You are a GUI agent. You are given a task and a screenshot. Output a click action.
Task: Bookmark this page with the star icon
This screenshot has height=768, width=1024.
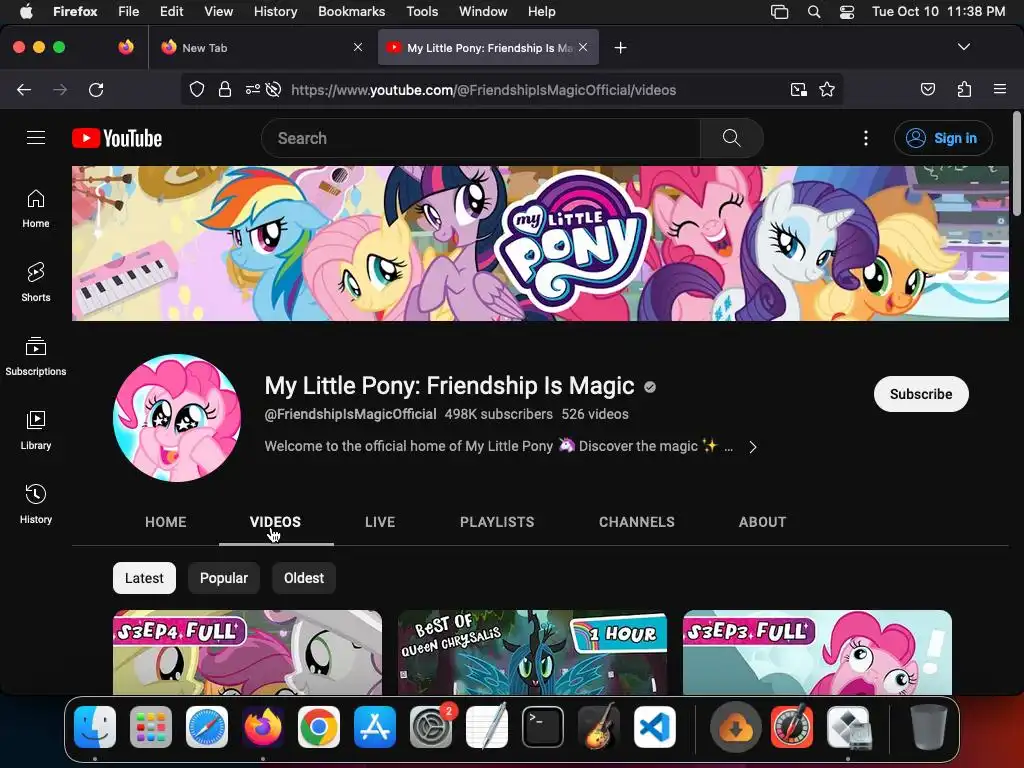(827, 90)
